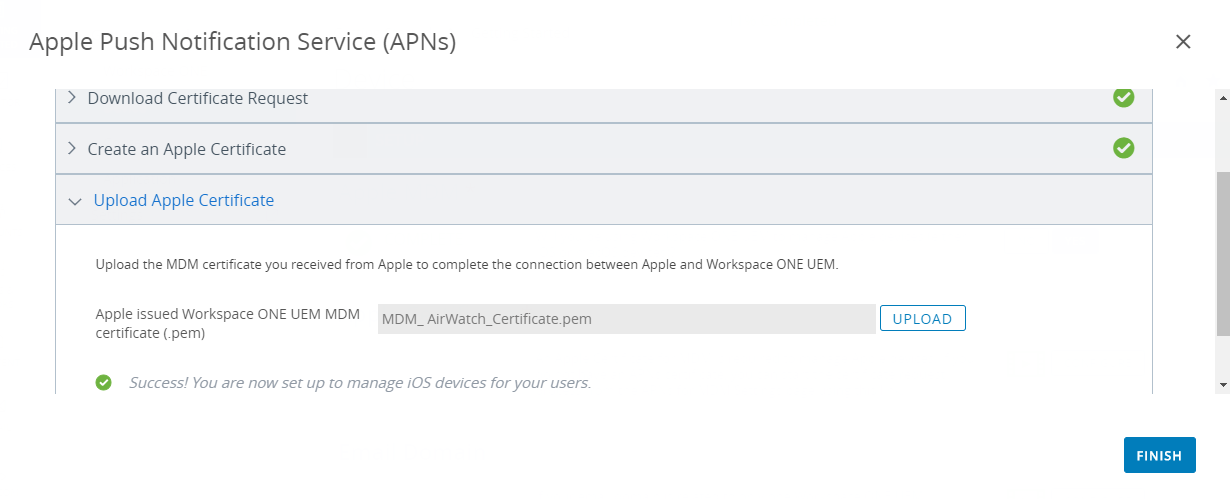Expand the Create an Apple Certificate section
Image resolution: width=1230 pixels, height=499 pixels.
pyautogui.click(x=72, y=149)
